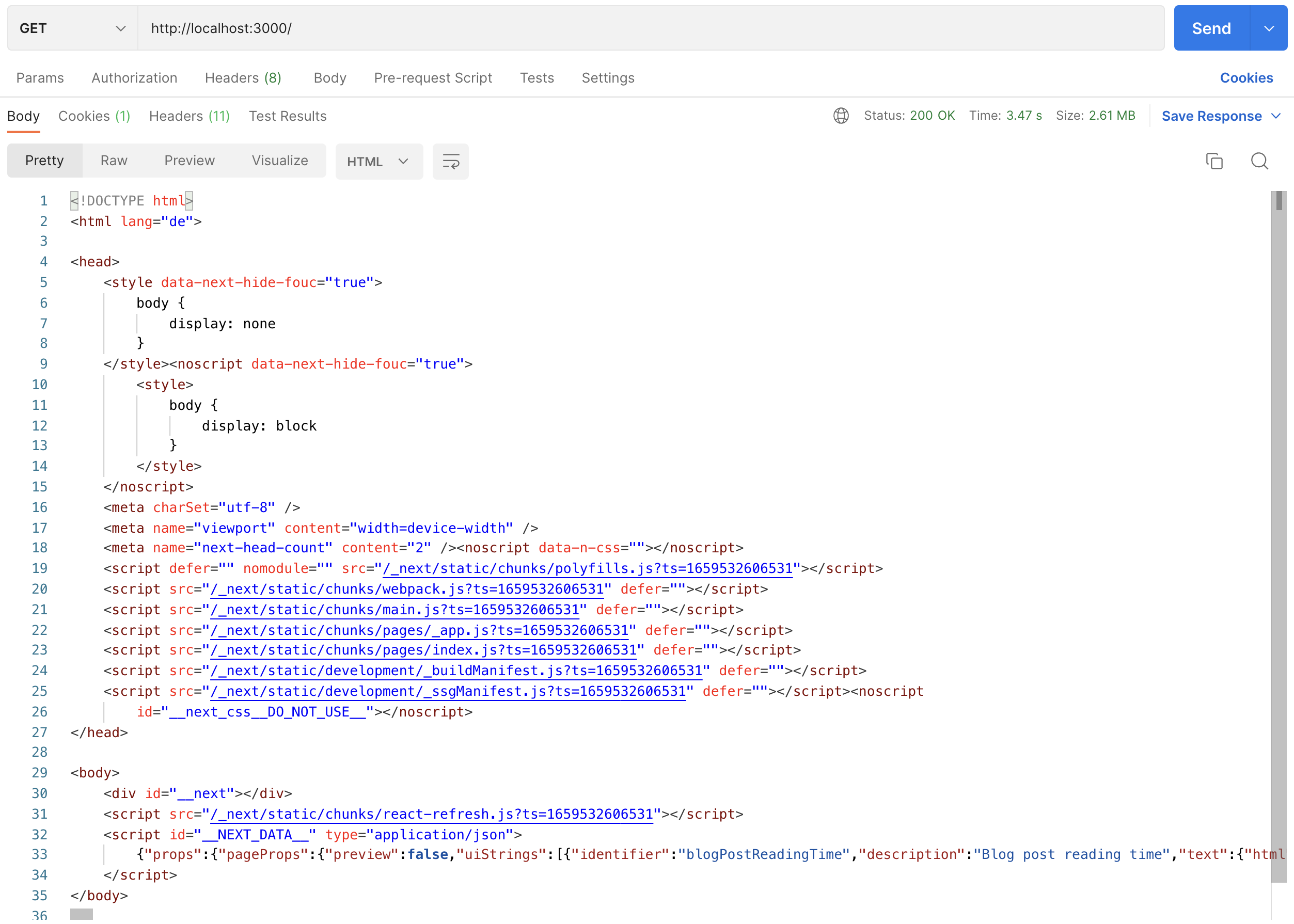1294x924 pixels.
Task: Open the Tests tab
Action: pyautogui.click(x=536, y=78)
